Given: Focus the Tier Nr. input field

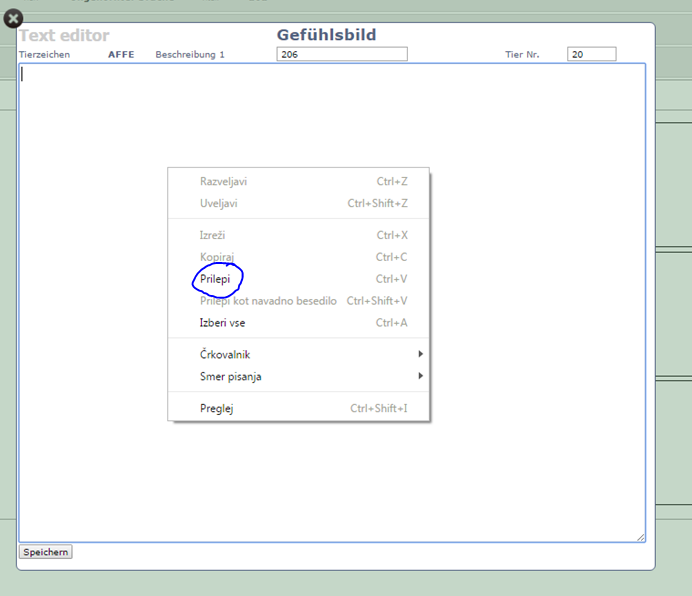Looking at the screenshot, I should [591, 54].
